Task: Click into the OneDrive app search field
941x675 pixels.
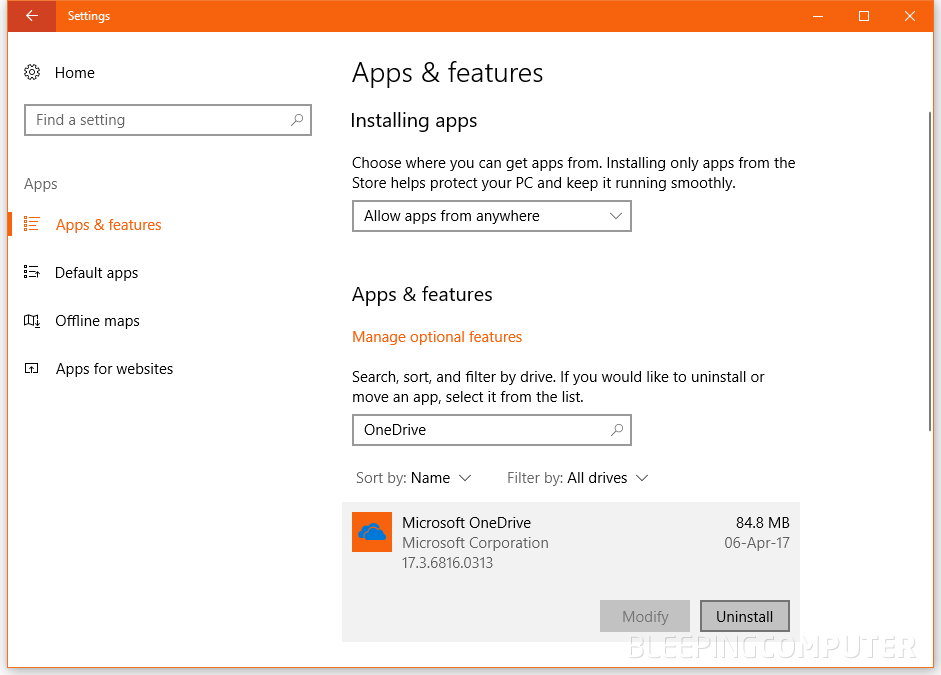Action: (x=492, y=430)
